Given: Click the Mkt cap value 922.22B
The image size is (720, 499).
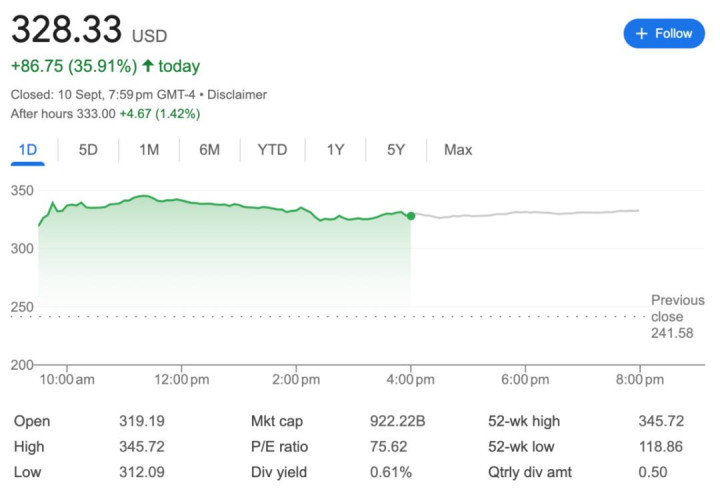Looking at the screenshot, I should pos(397,421).
